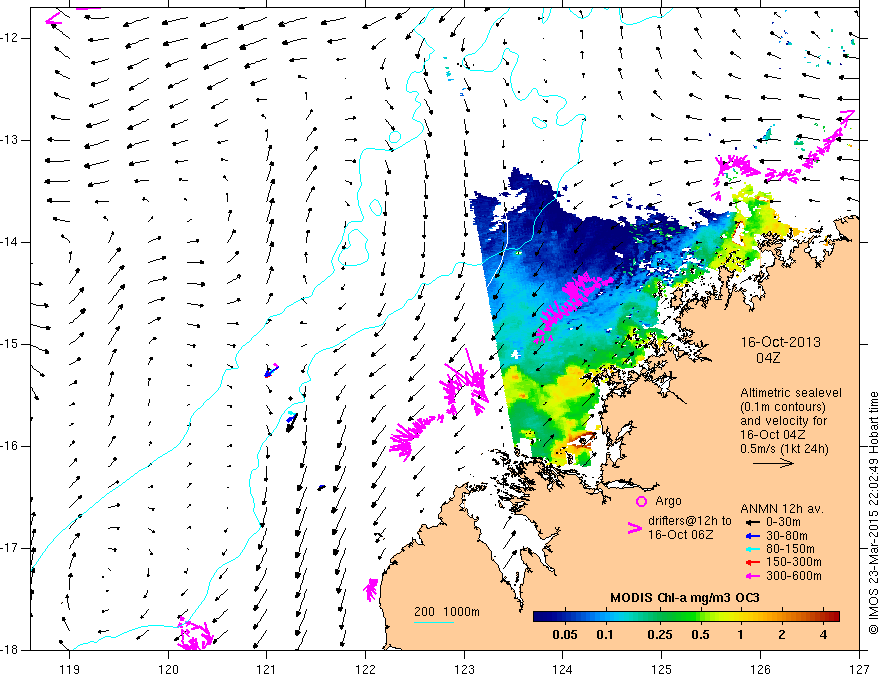Viewport: 880px width, 680px height.
Task: Click the -14 latitude axis label
Action: pos(11,242)
